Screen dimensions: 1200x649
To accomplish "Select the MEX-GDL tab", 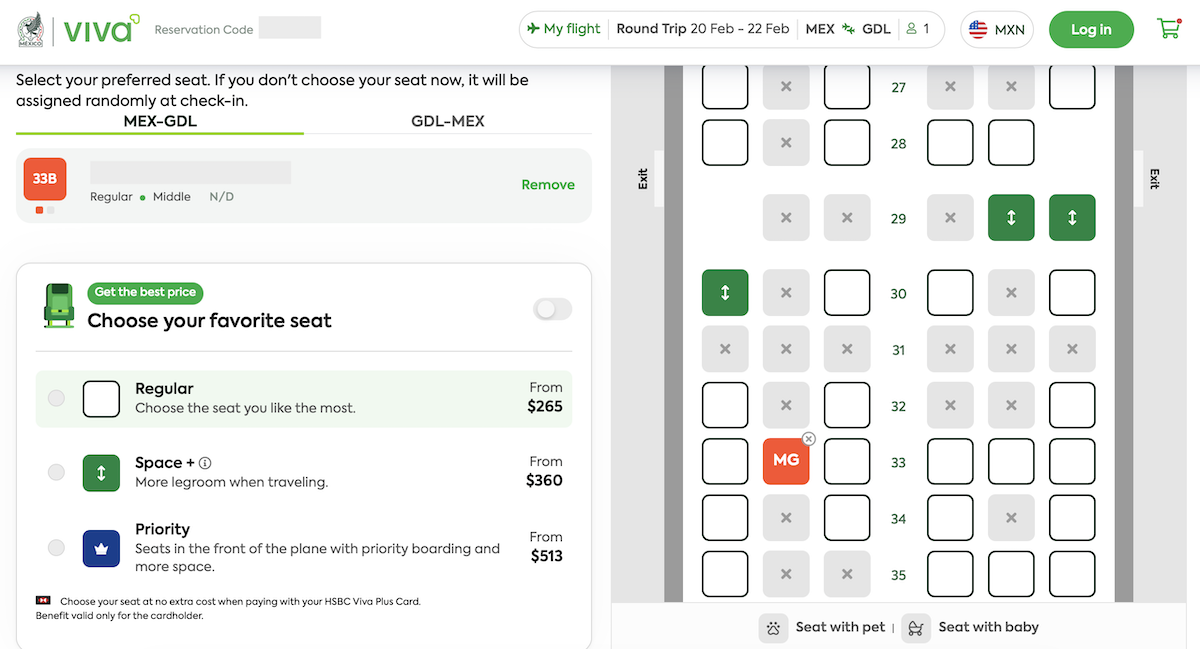I will tap(159, 120).
